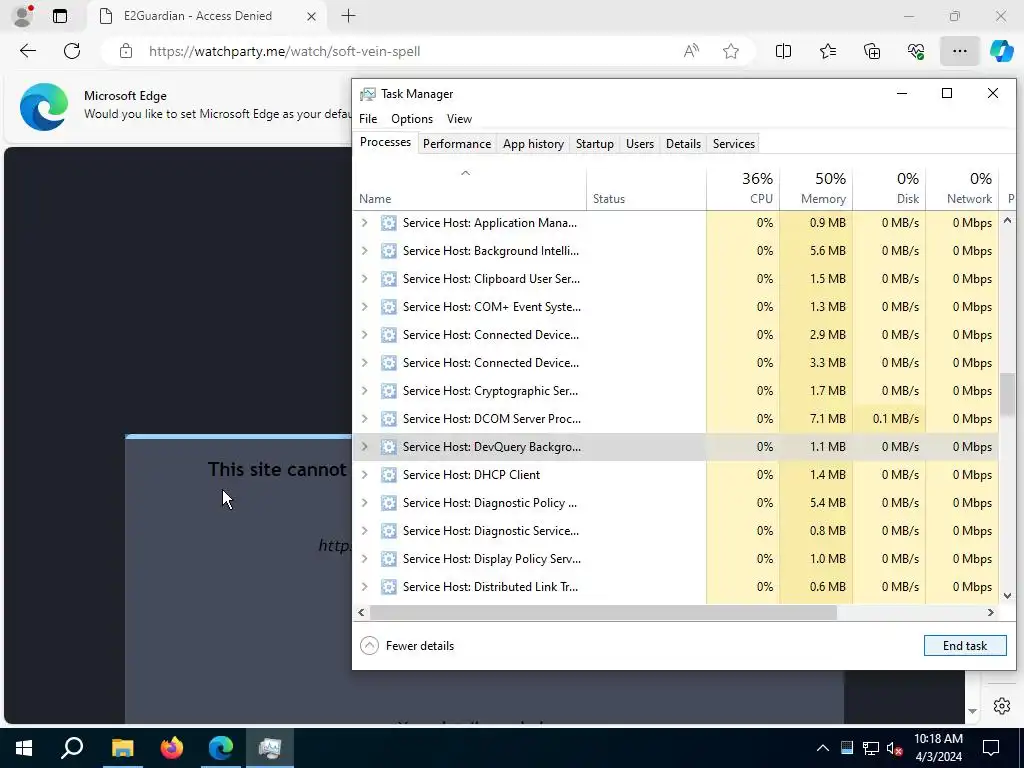The image size is (1024, 768).
Task: Click the Edge profile avatar icon
Action: (x=23, y=16)
